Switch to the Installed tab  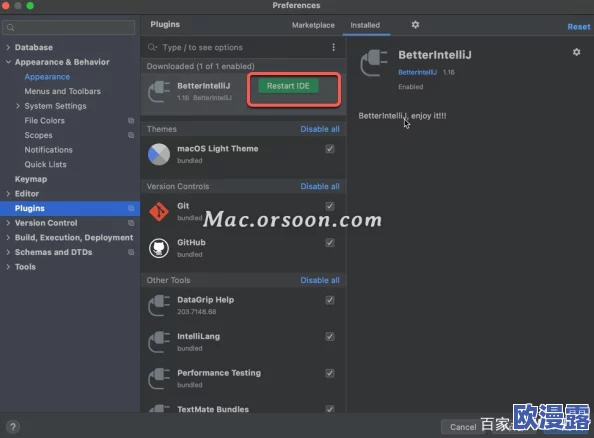pos(365,25)
